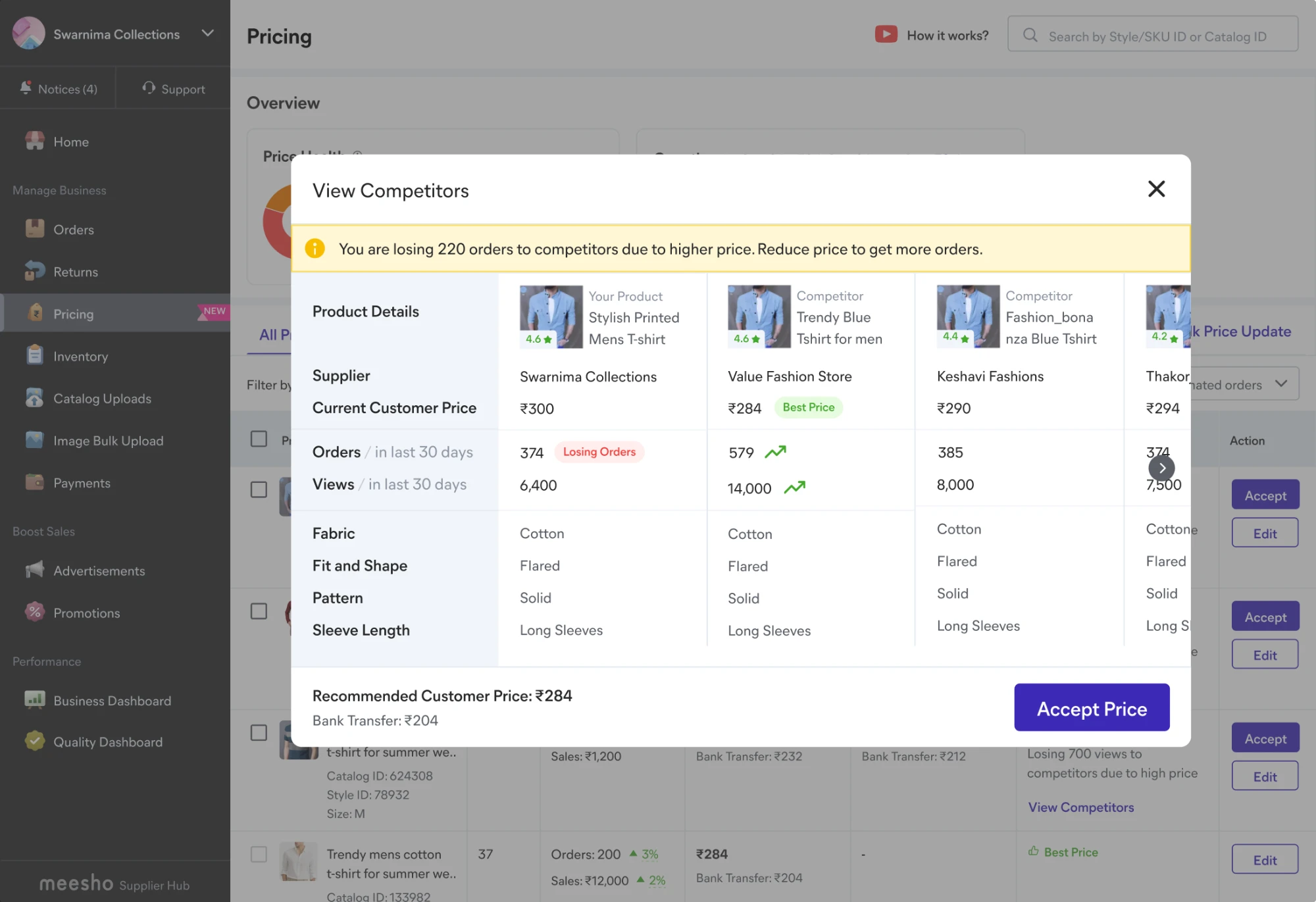
Task: Open Bulk Price Update tab
Action: [x=1241, y=331]
